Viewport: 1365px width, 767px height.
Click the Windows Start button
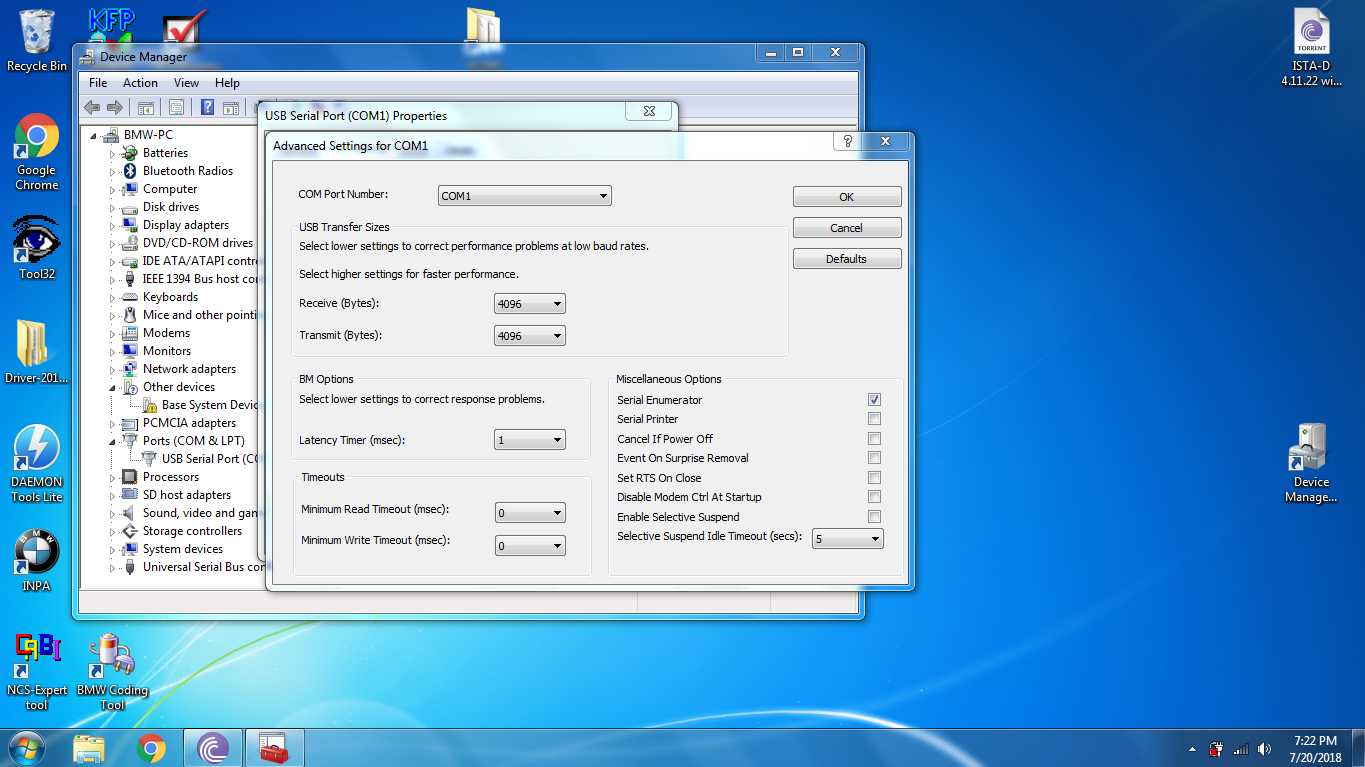point(27,747)
